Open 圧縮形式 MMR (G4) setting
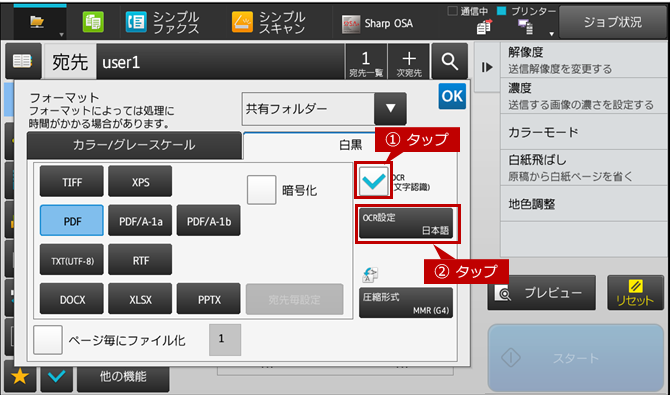This screenshot has height=396, width=670. [406, 303]
